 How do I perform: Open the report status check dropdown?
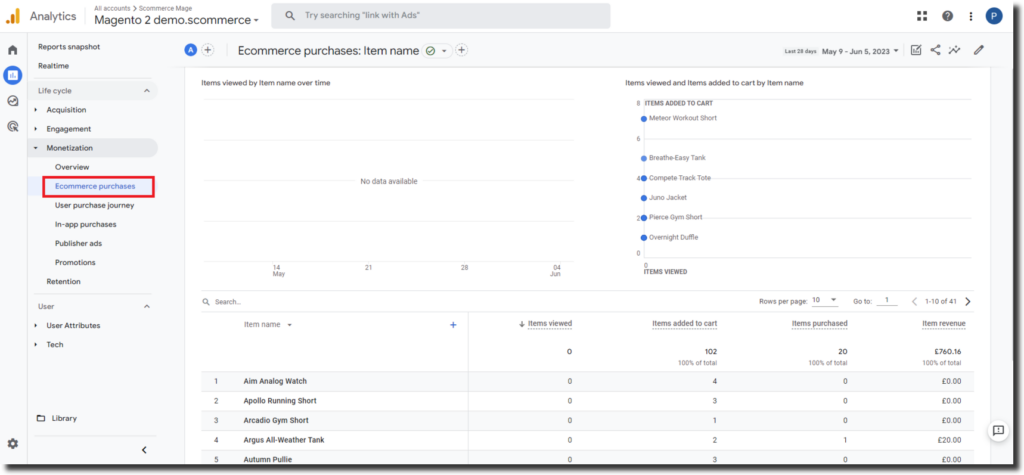pos(438,50)
